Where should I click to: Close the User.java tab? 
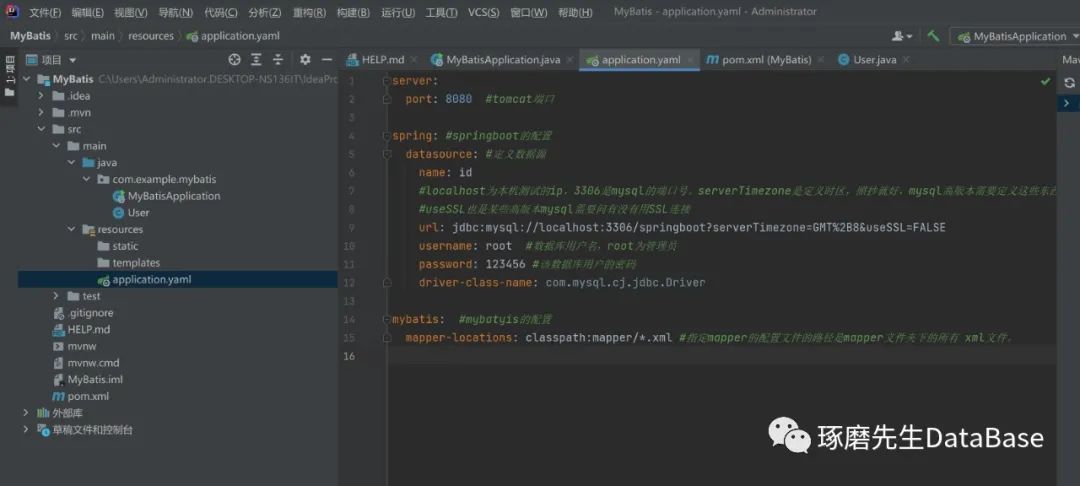click(x=906, y=60)
